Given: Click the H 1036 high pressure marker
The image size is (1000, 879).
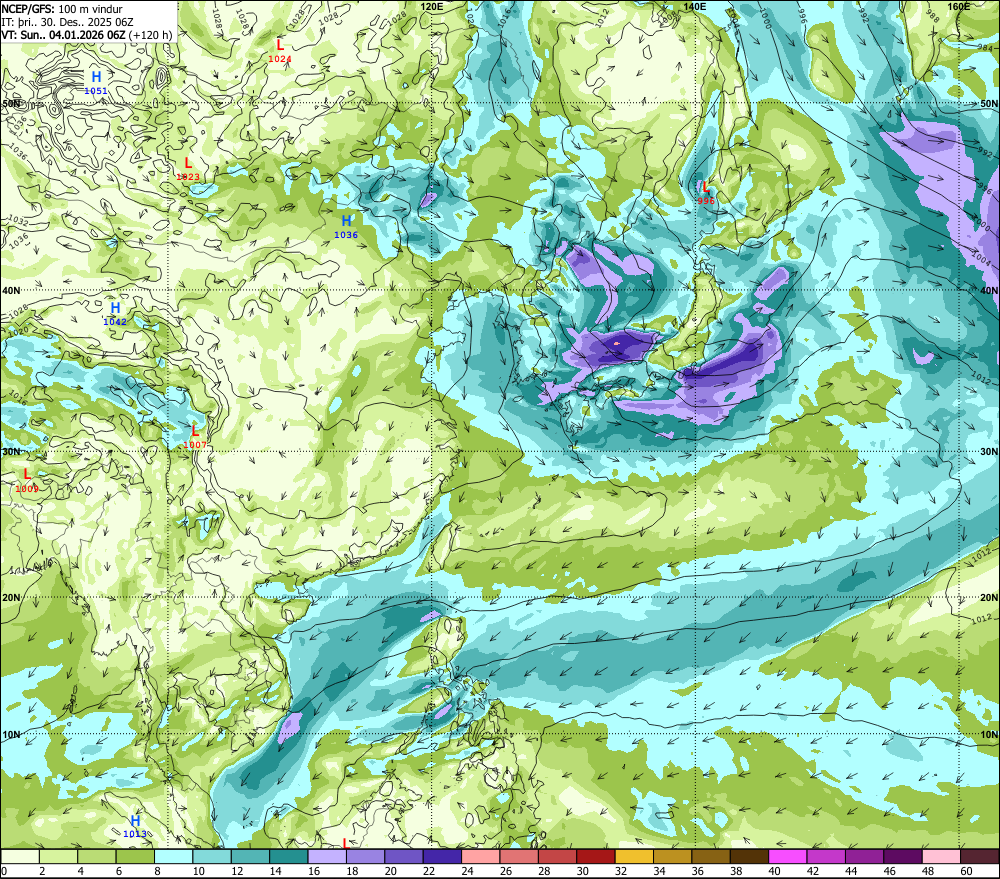Looking at the screenshot, I should 346,226.
